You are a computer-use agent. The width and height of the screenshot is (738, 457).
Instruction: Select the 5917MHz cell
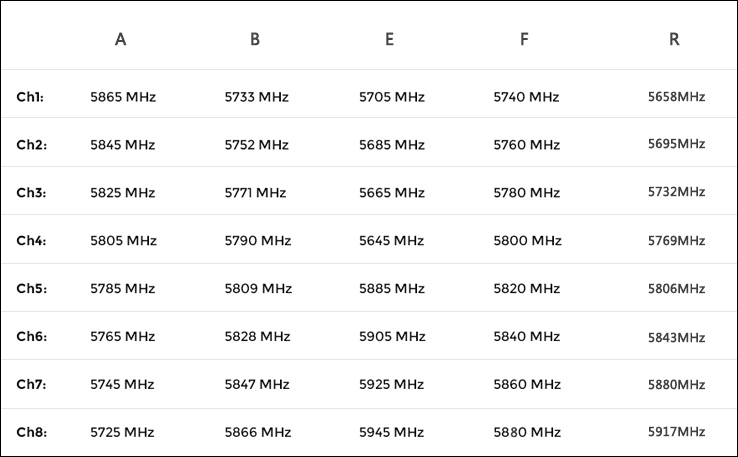(x=676, y=433)
